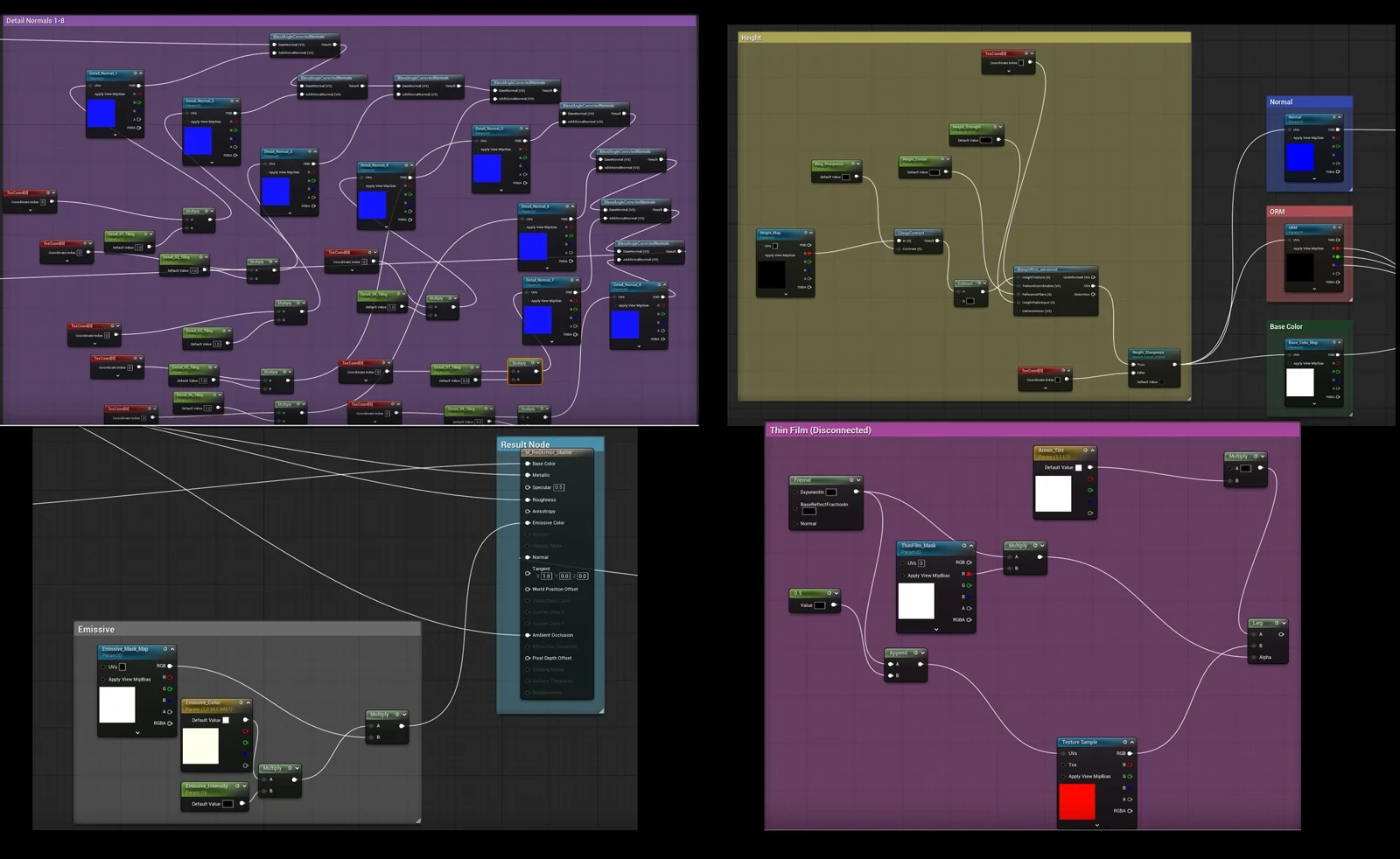Screen dimensions: 1400x859
Task: Click the Tangent X value field
Action: [547, 576]
